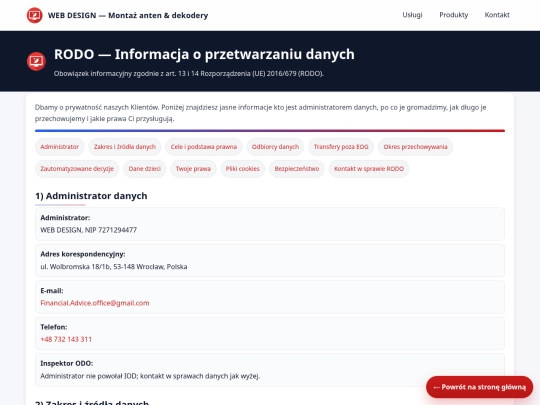Viewport: 540px width, 405px height.
Task: Click the red monitor logo in the header
Action: pos(34,15)
